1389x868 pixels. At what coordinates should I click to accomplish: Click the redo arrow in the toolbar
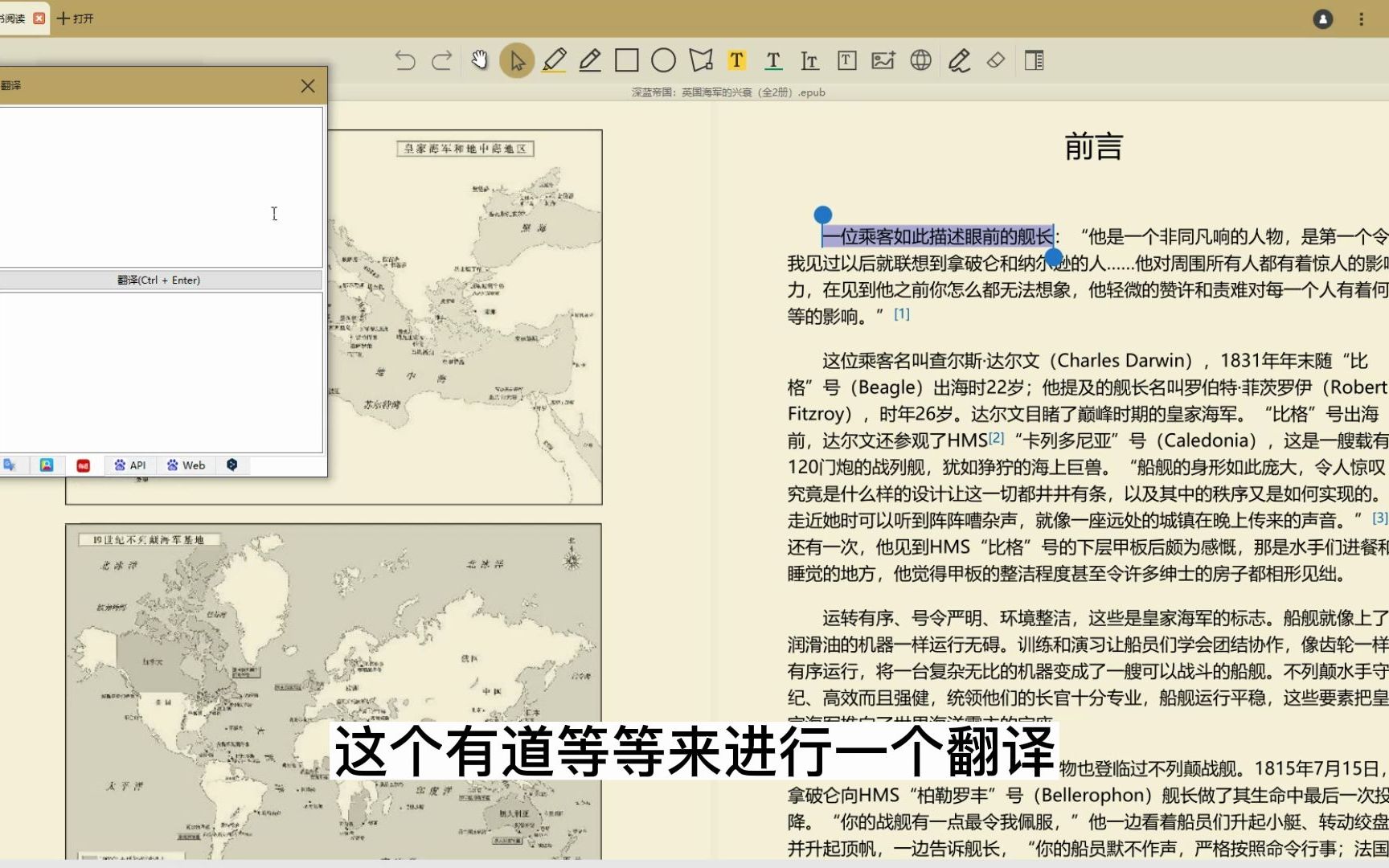pos(442,60)
